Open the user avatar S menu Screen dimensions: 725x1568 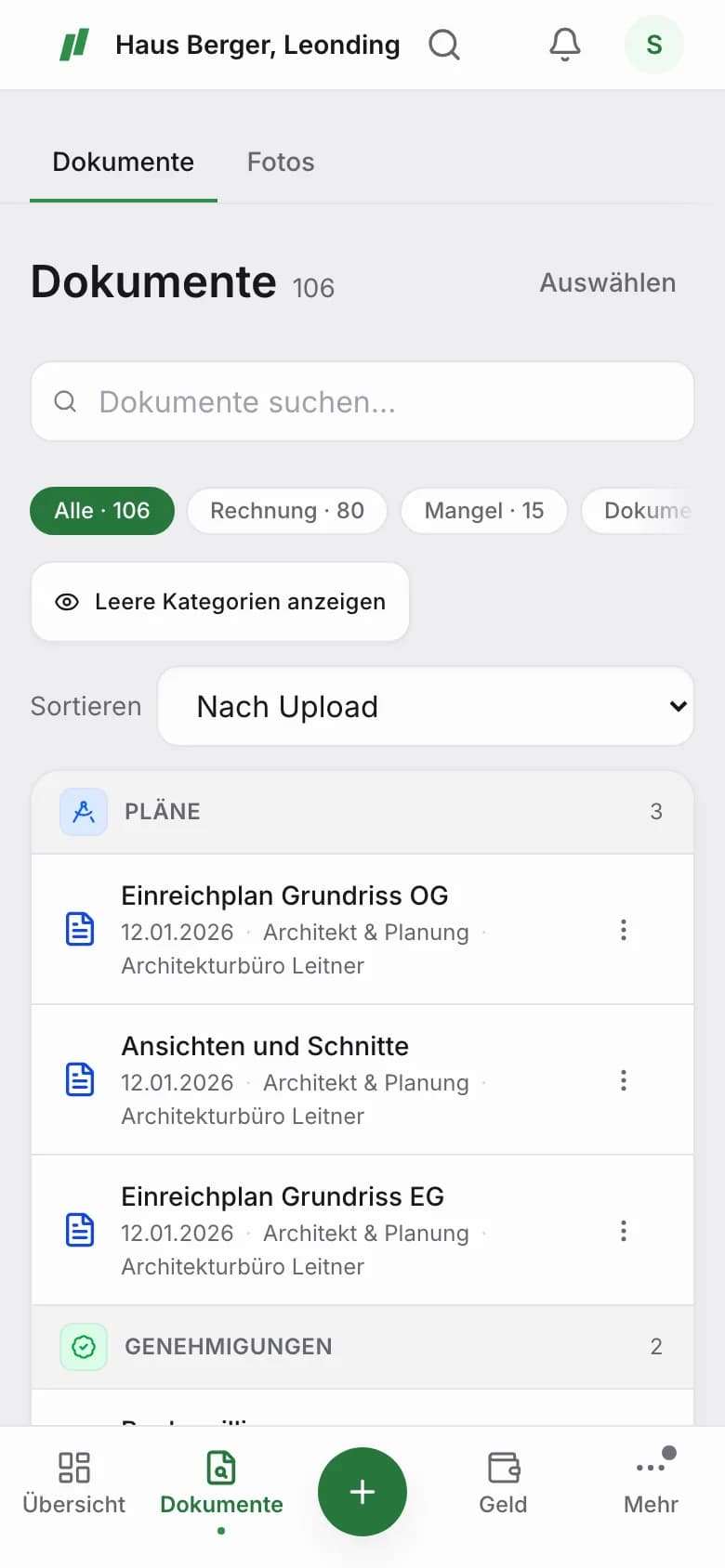pos(654,45)
